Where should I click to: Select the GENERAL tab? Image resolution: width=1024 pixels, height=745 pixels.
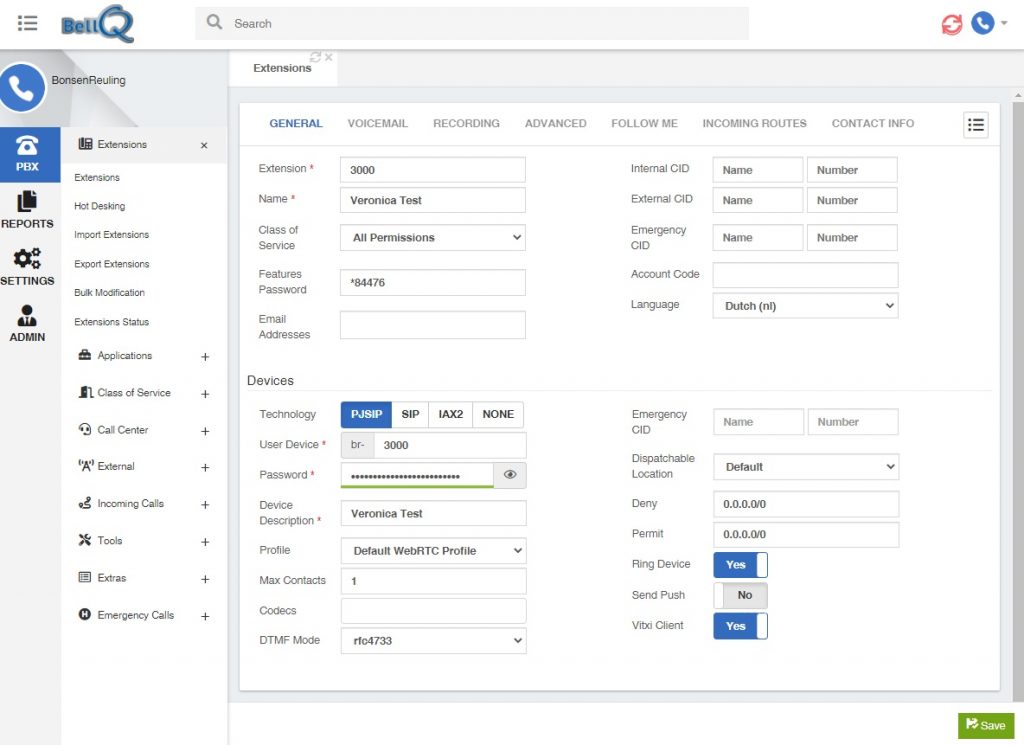tap(296, 123)
